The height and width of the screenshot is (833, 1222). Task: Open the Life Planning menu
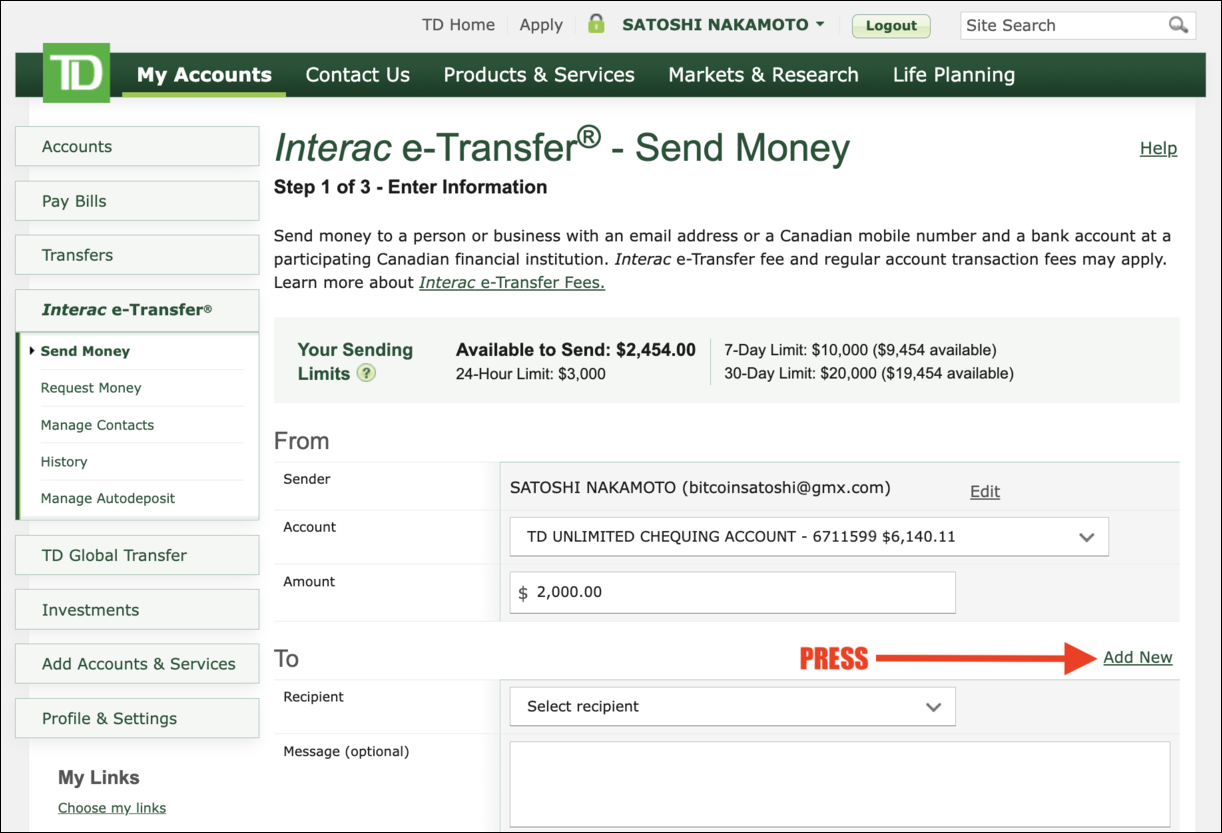pyautogui.click(x=954, y=75)
